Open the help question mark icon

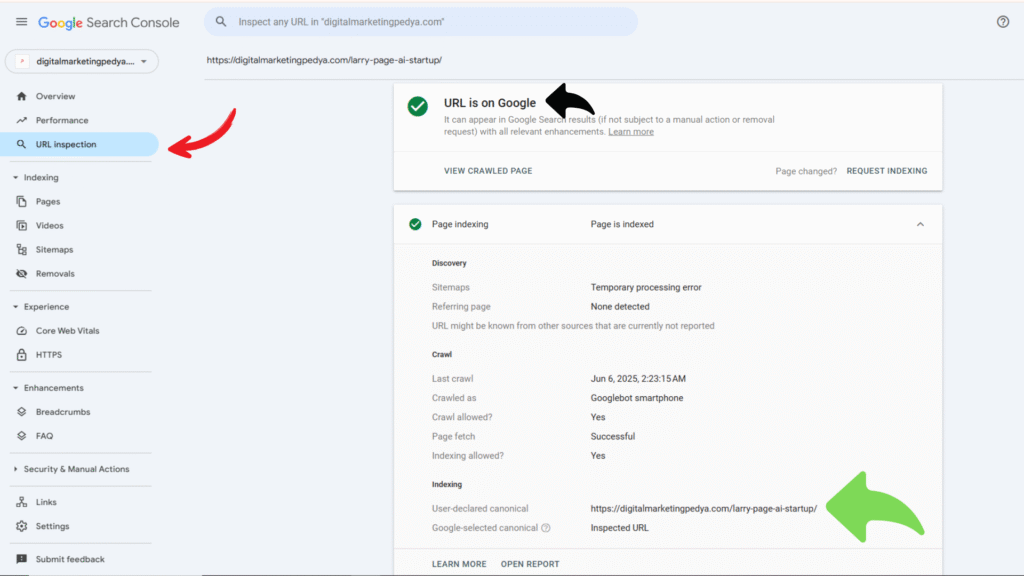pos(1002,22)
